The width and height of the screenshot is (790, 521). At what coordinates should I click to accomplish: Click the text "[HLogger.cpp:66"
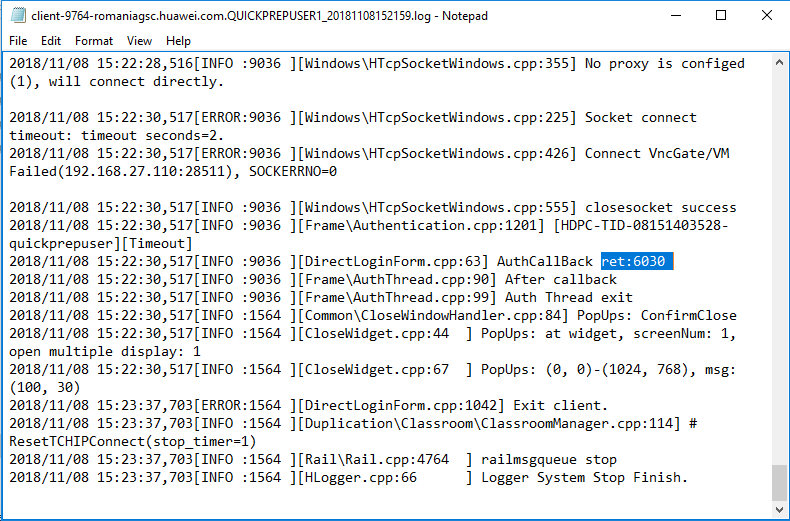[357, 478]
